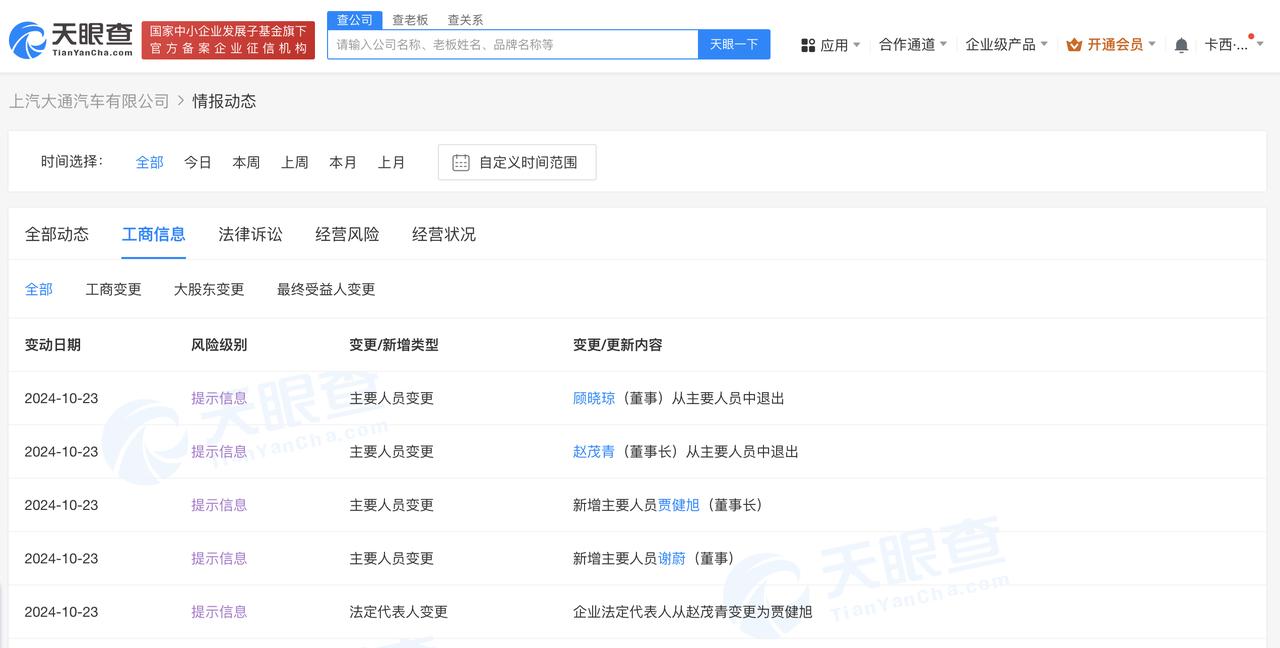This screenshot has height=648, width=1280.
Task: Select the 上周 time filter
Action: (295, 162)
